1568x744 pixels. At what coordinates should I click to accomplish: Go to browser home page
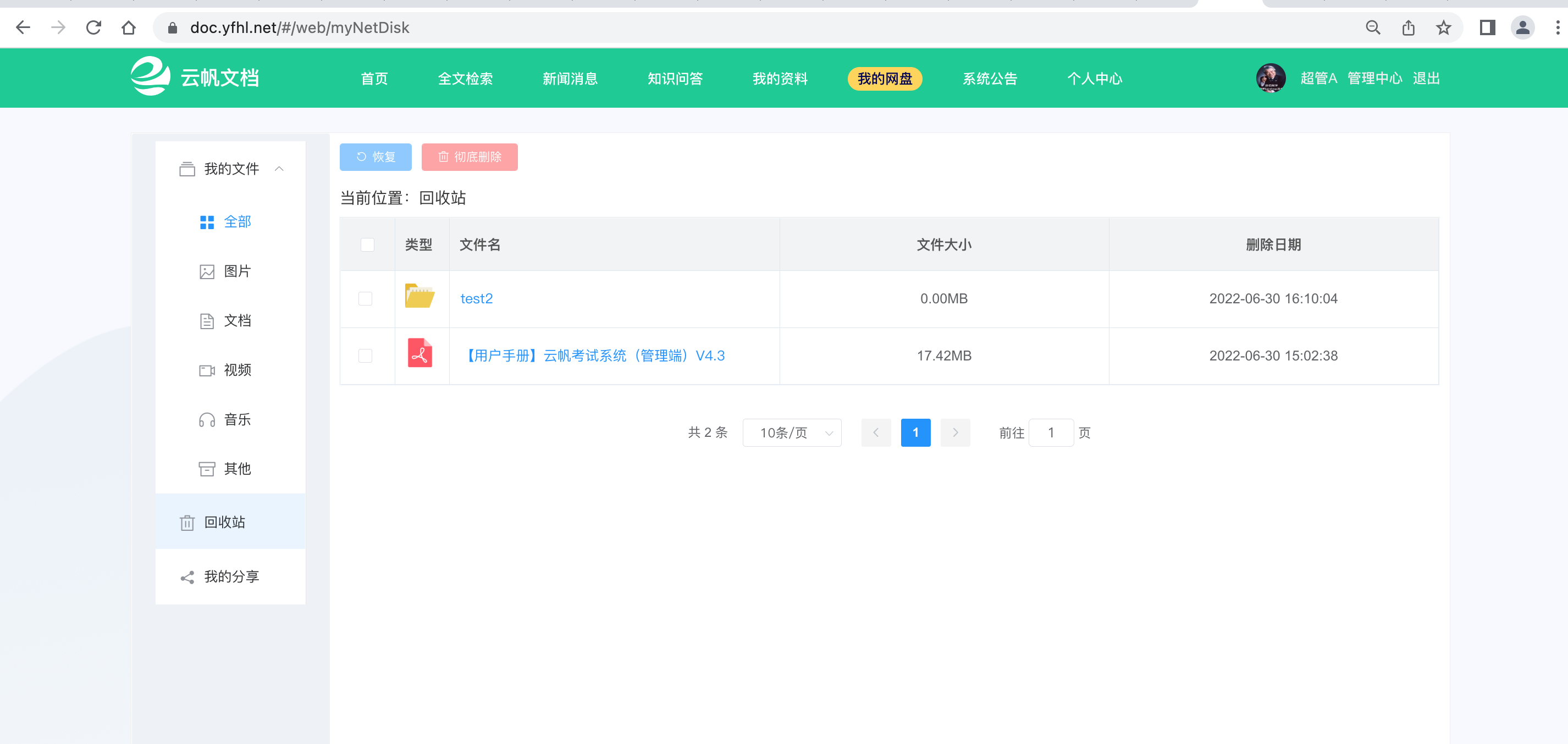pos(129,27)
